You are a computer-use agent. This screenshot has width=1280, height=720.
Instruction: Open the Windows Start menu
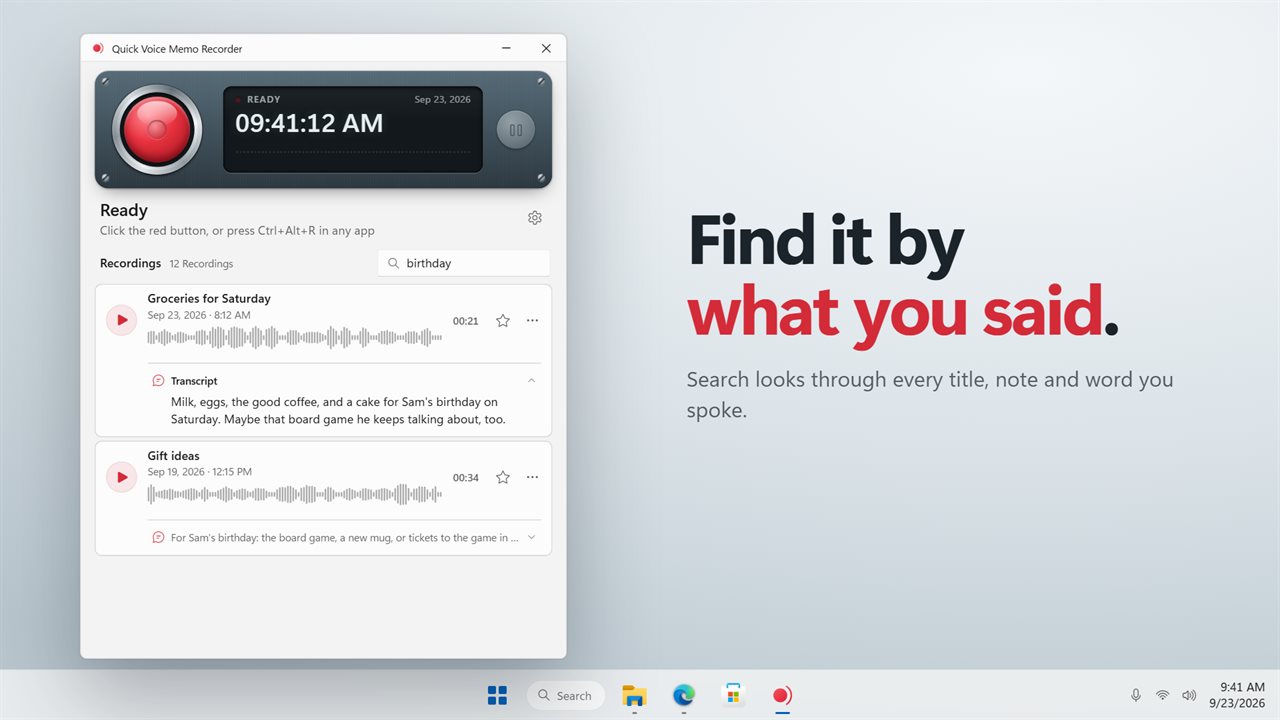click(497, 695)
